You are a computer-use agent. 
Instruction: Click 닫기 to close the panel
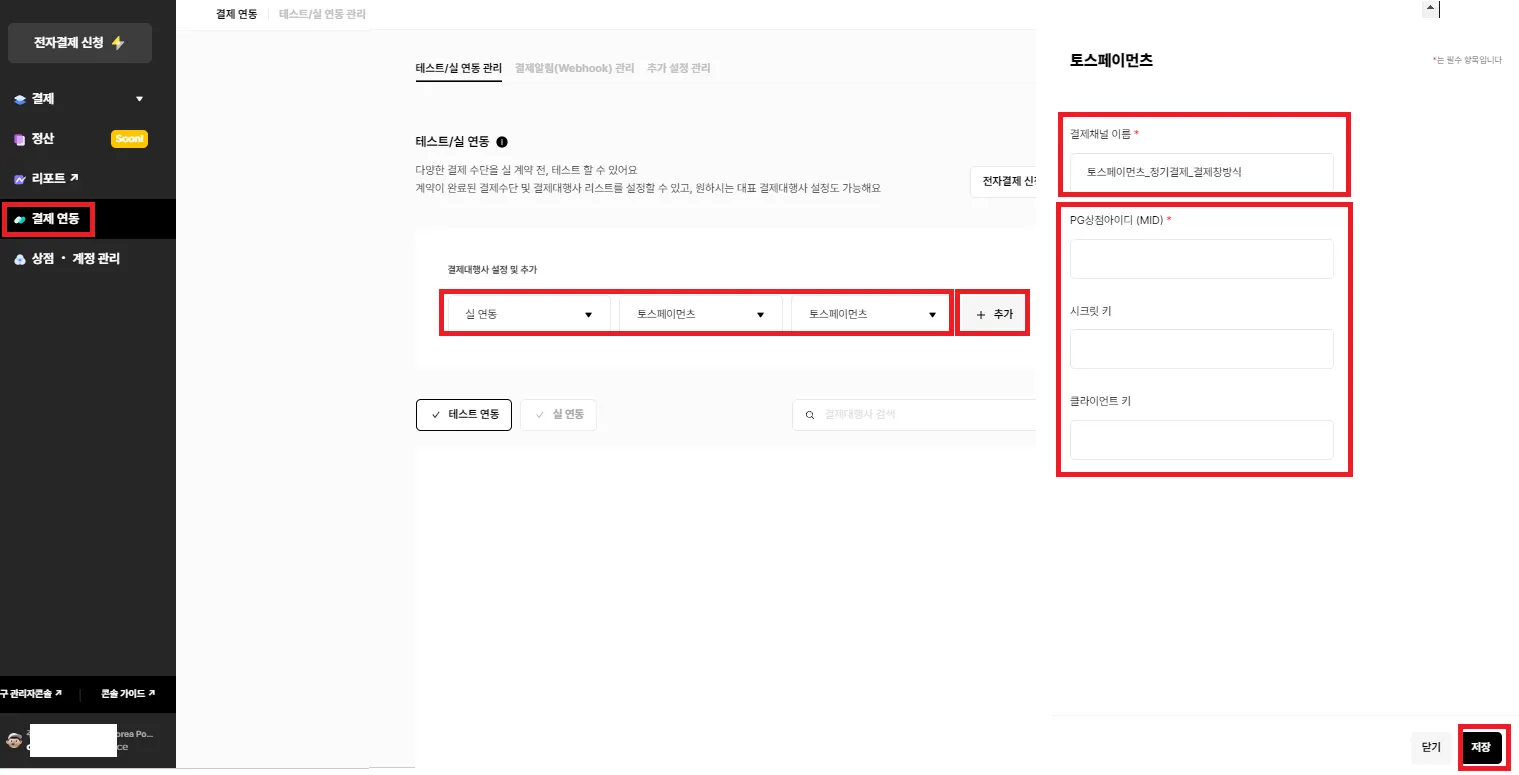(x=1431, y=747)
